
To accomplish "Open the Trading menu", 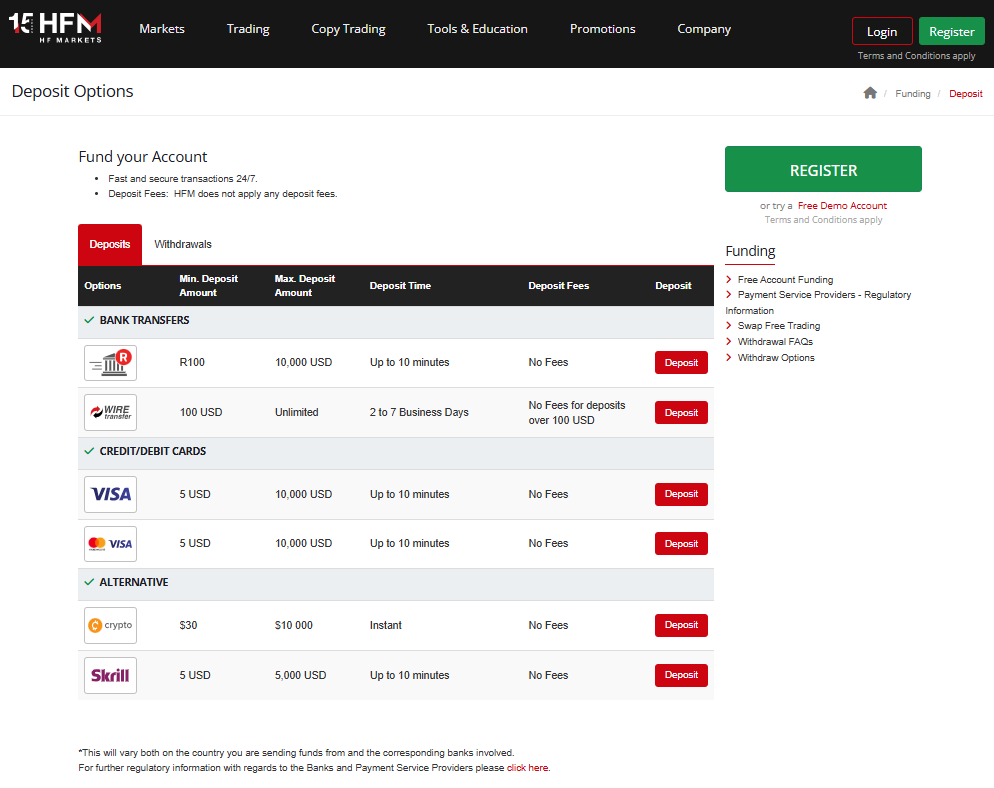I will click(248, 29).
